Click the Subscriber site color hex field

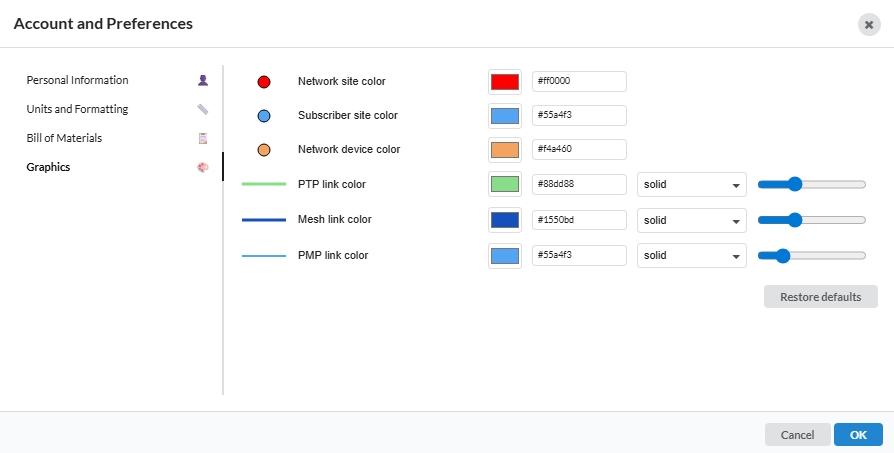pyautogui.click(x=579, y=116)
